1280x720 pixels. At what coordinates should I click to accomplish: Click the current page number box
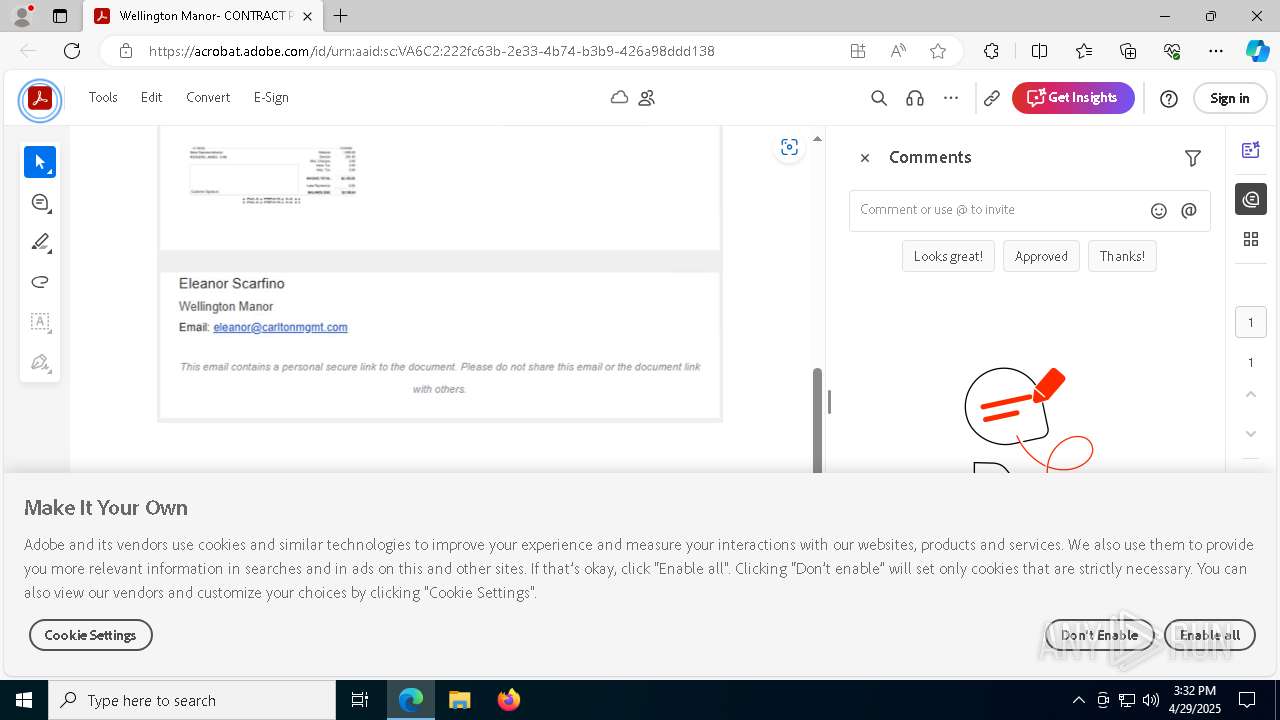tap(1251, 322)
